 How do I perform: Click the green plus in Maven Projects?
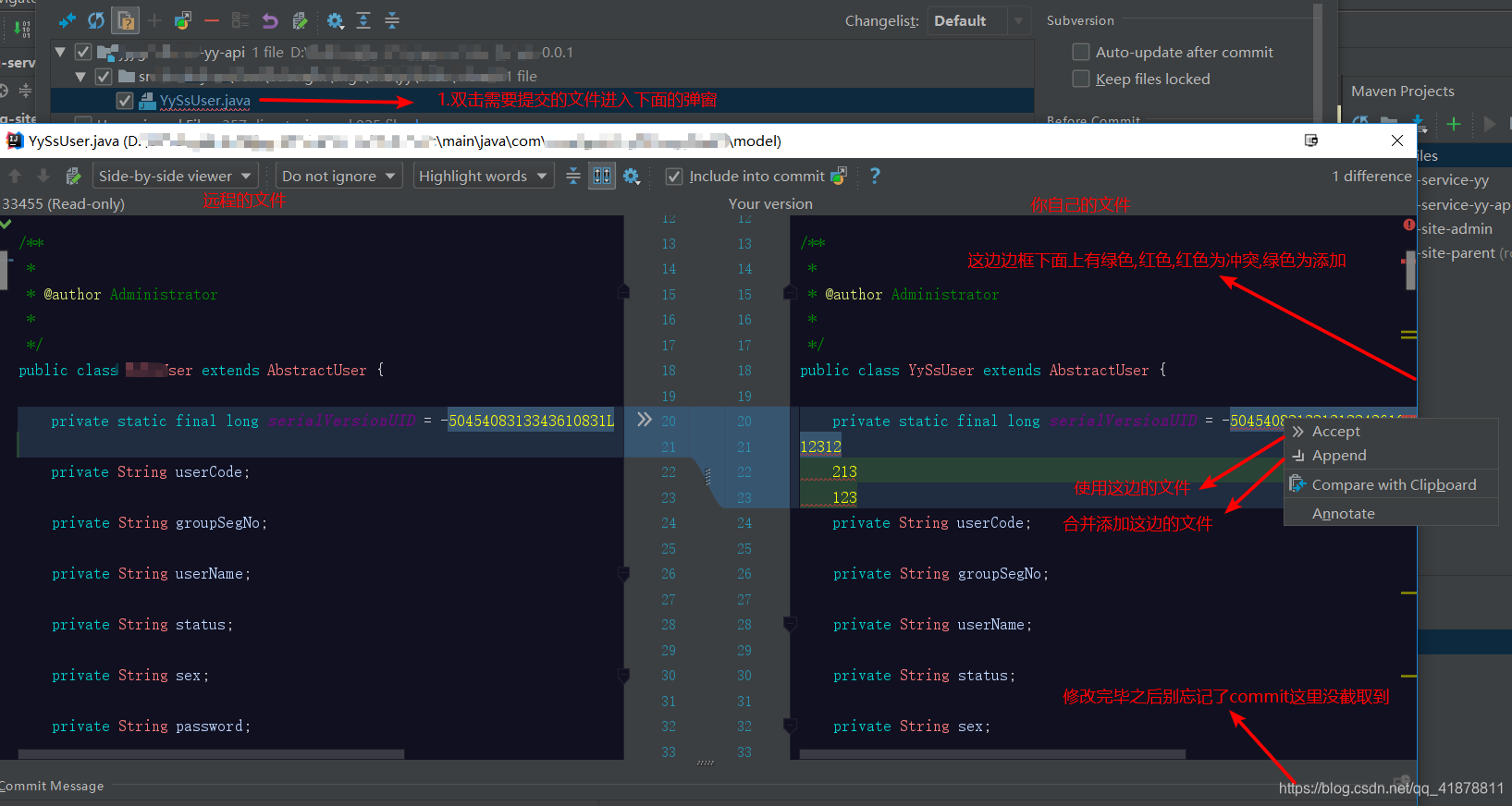click(1454, 123)
